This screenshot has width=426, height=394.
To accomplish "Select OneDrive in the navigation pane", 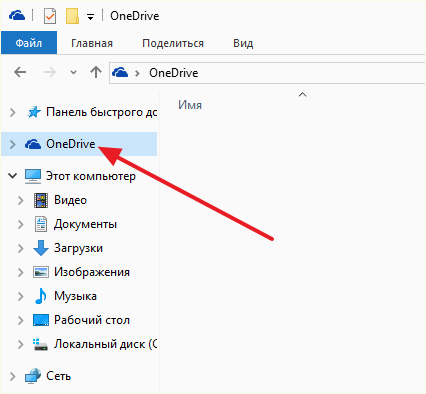I will tap(71, 144).
